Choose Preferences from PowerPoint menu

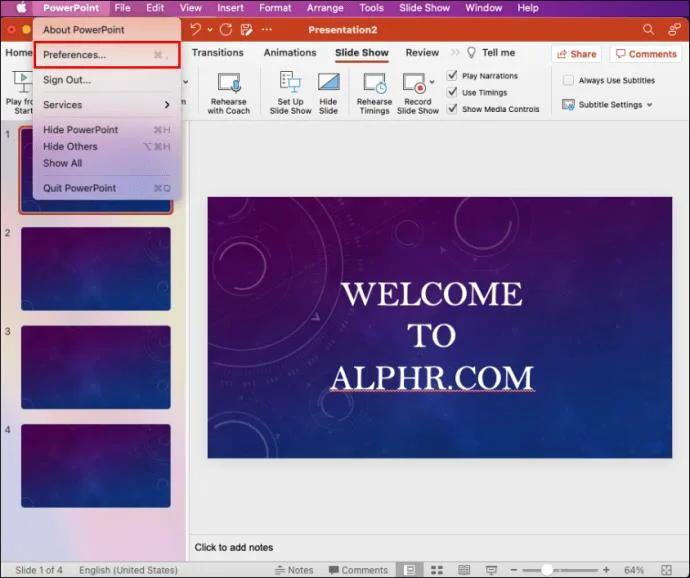click(x=106, y=55)
